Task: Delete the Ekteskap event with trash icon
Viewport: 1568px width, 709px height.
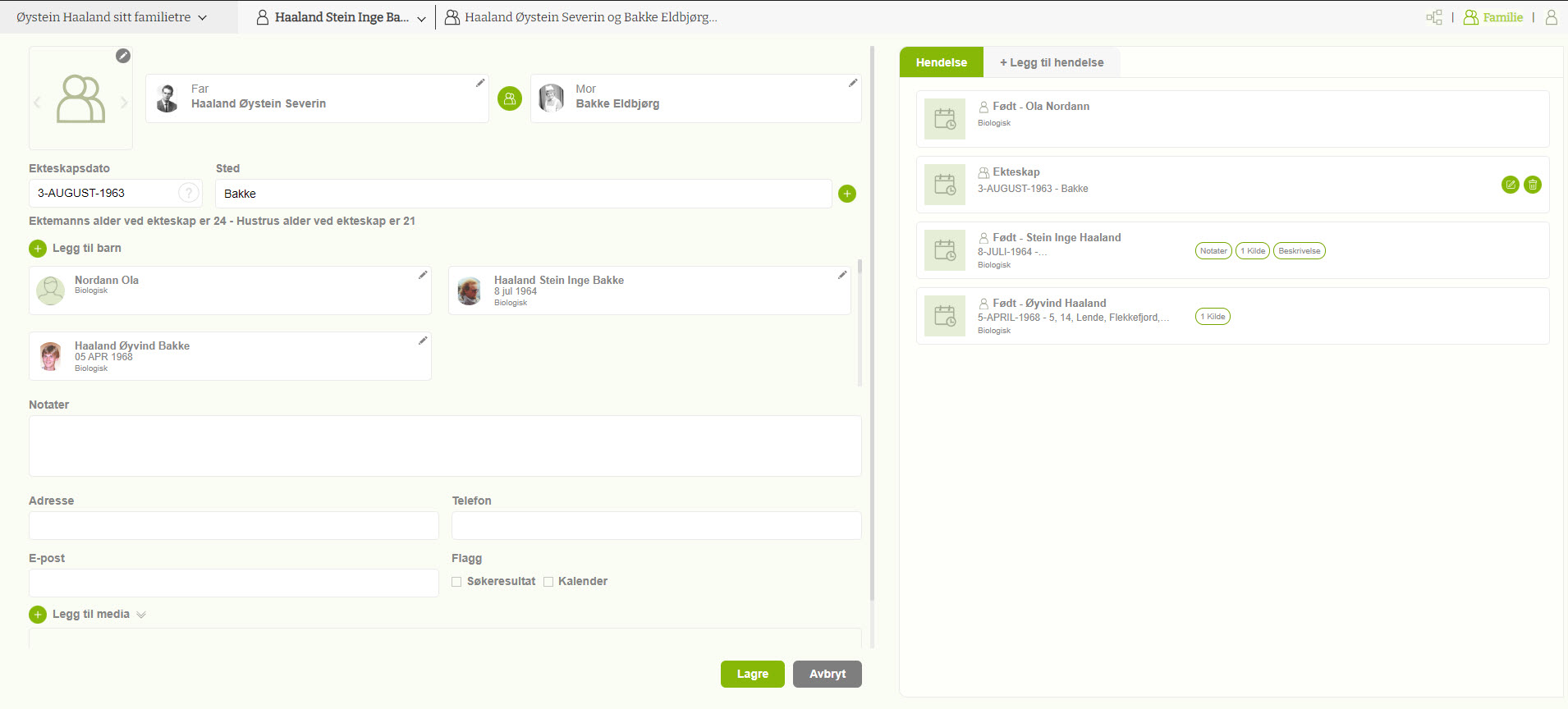Action: (x=1532, y=185)
